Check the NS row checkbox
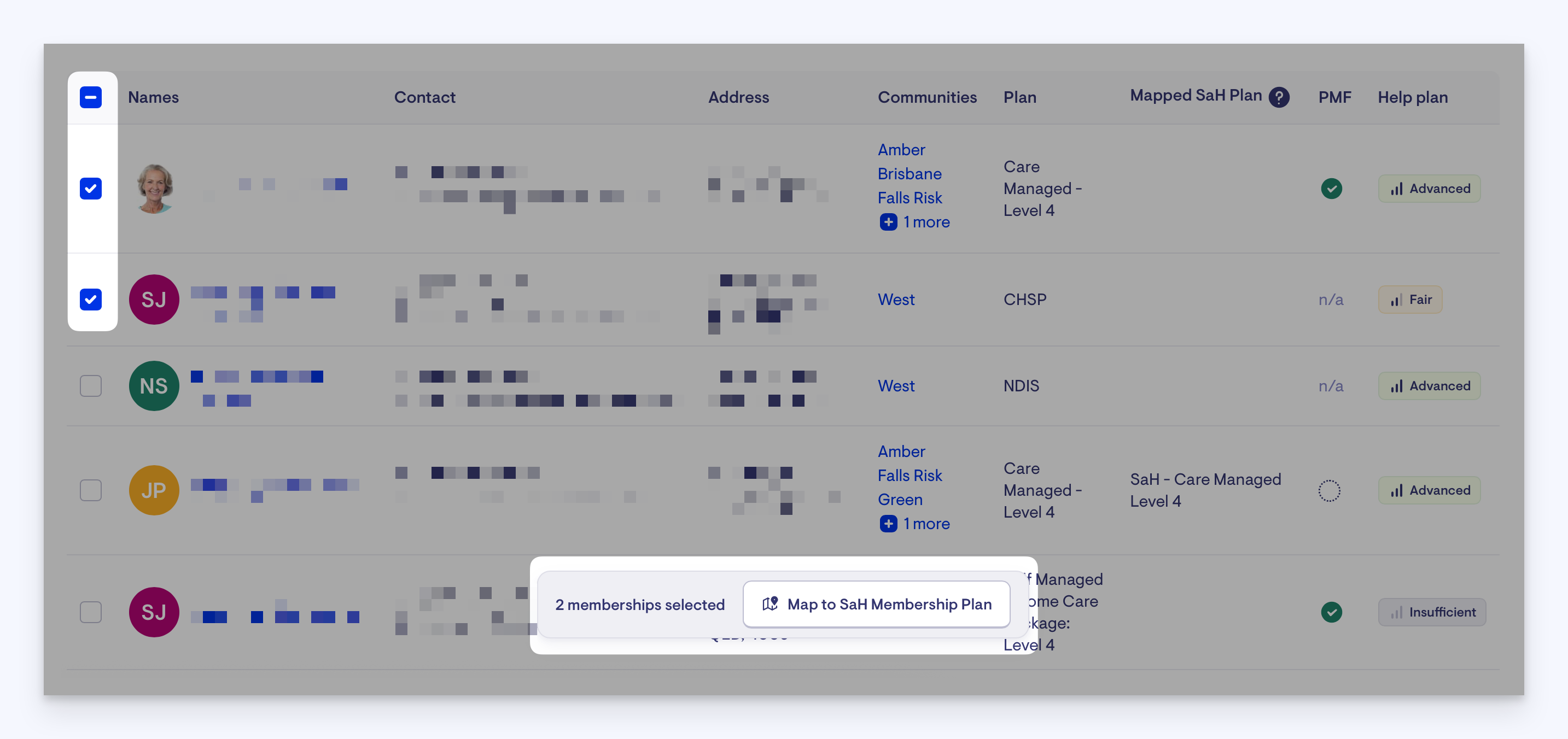1568x739 pixels. click(91, 385)
